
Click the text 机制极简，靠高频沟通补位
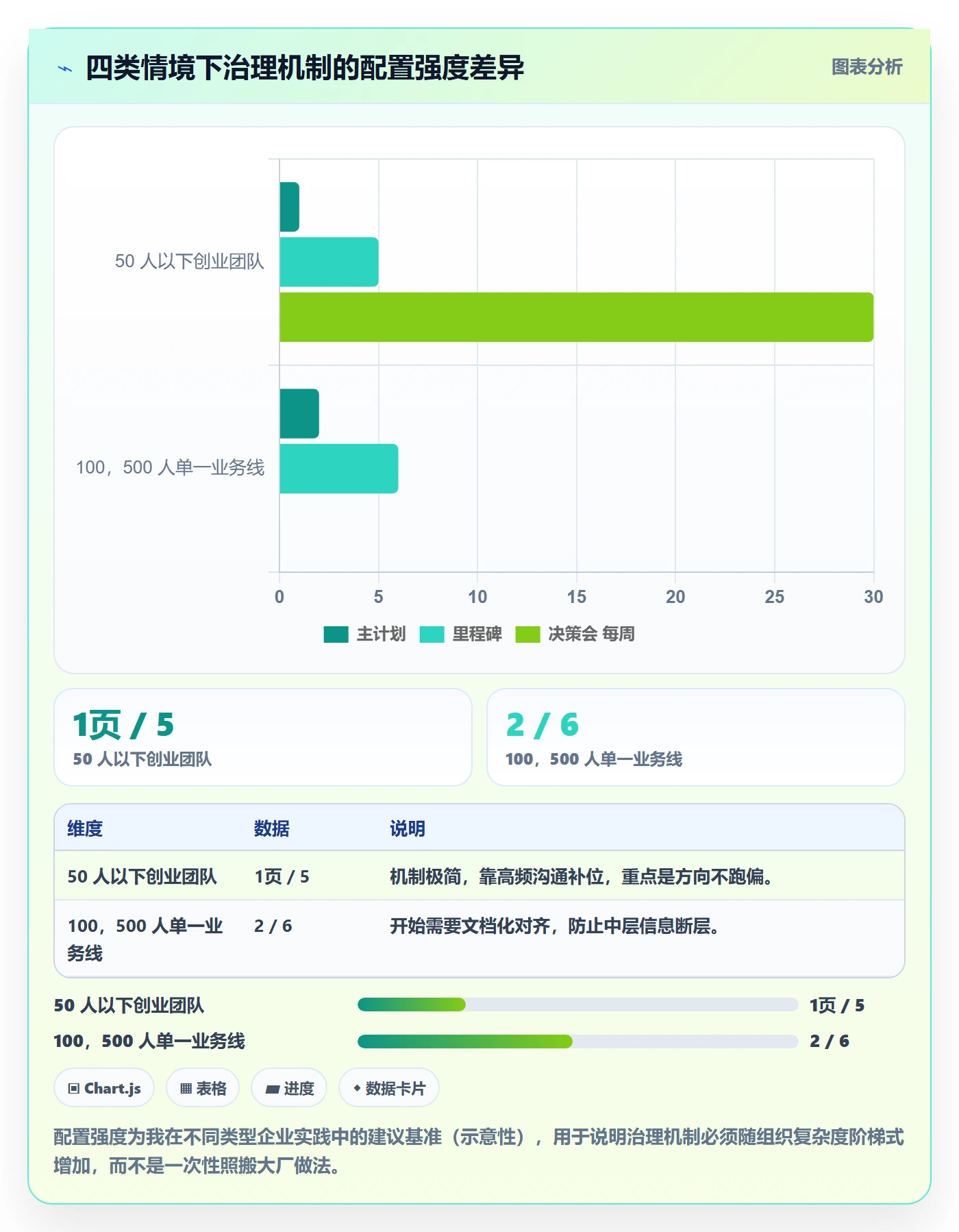click(x=497, y=876)
